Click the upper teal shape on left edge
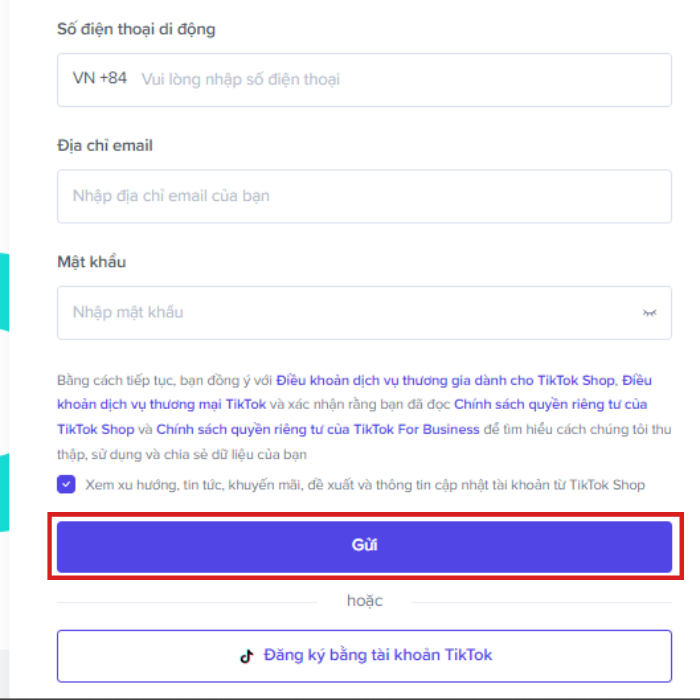Image resolution: width=700 pixels, height=700 pixels. (4, 290)
